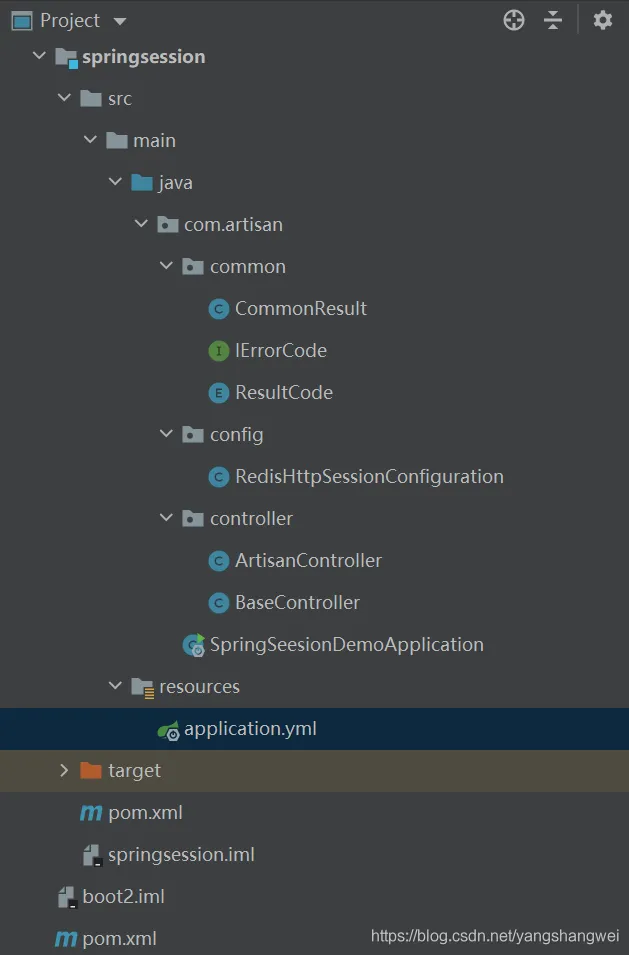Select the CommonResult class

coord(300,309)
